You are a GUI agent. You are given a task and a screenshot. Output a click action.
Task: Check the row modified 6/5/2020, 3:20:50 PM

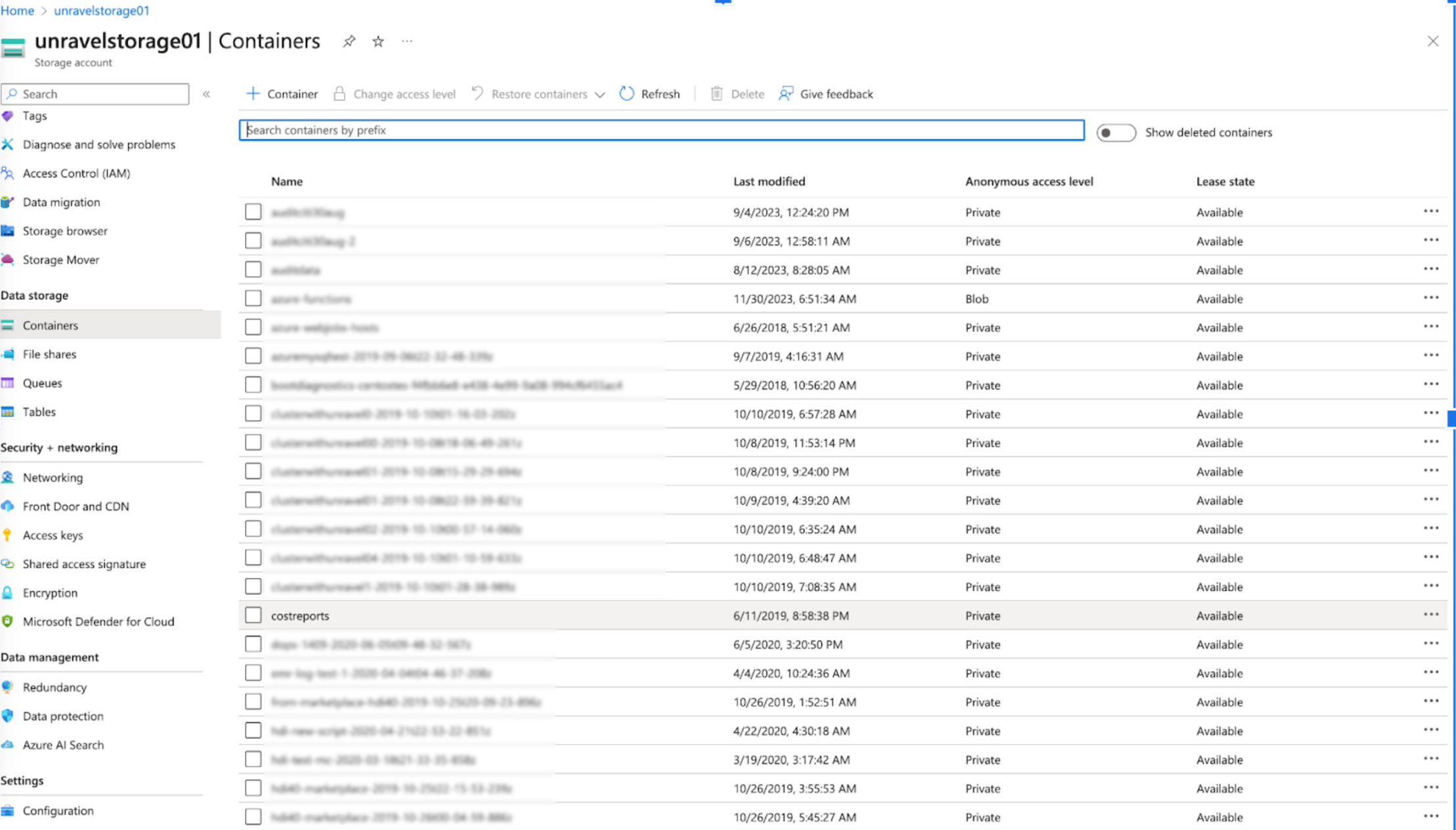pos(253,644)
